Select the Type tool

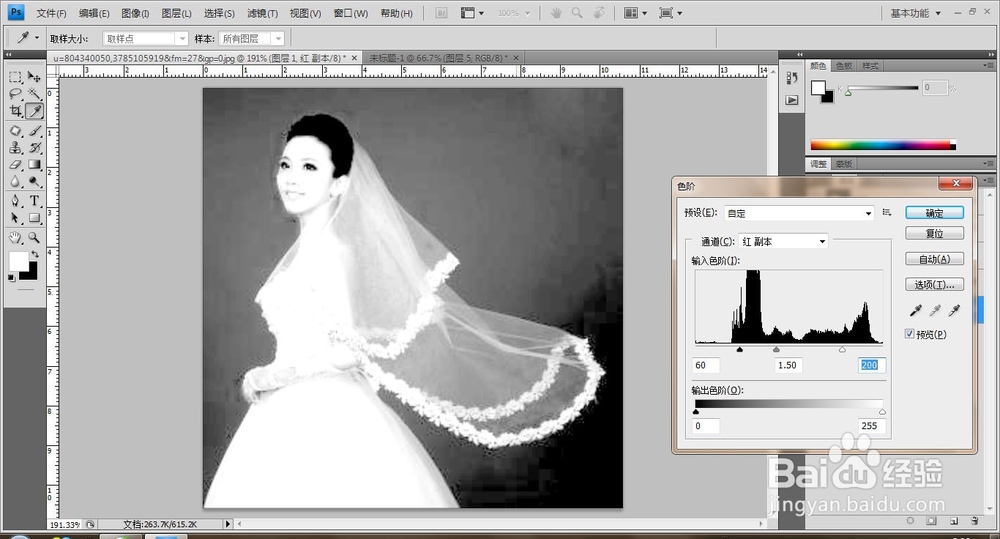[34, 201]
